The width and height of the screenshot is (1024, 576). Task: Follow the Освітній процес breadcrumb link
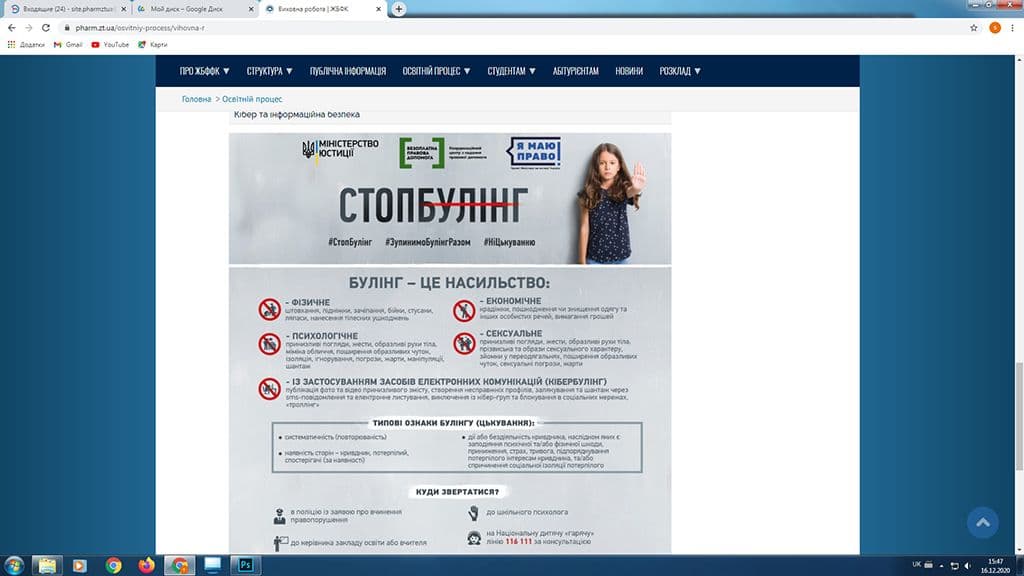(x=252, y=99)
